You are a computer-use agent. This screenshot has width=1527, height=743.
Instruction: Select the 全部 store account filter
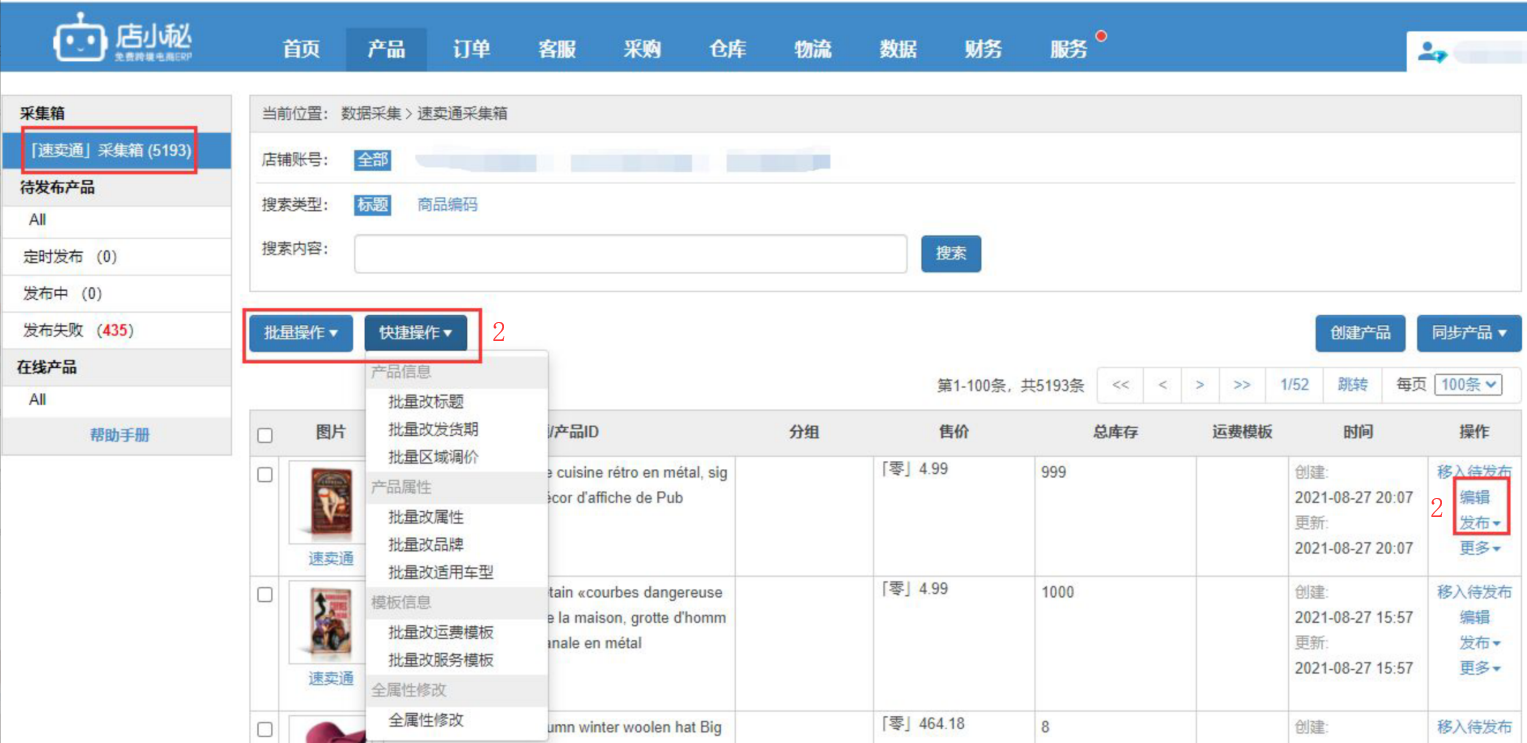372,160
